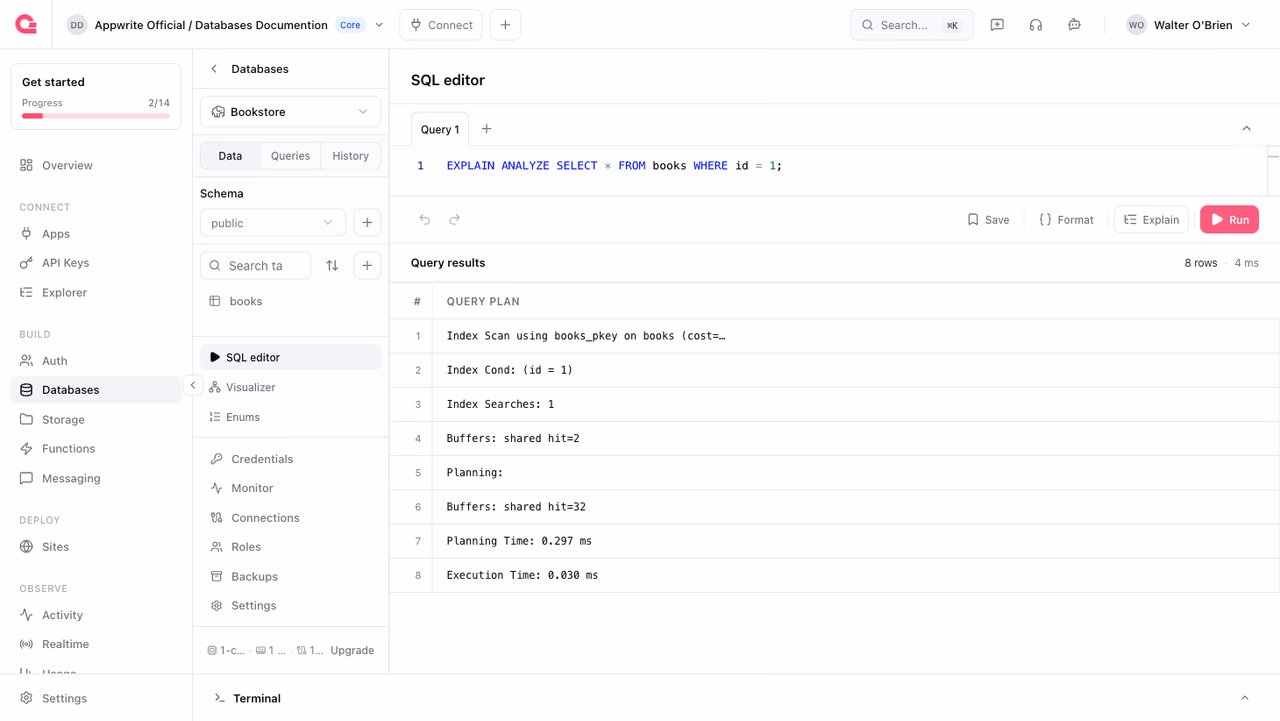Image resolution: width=1280 pixels, height=721 pixels.
Task: Open database Monitor
Action: pyautogui.click(x=290, y=488)
